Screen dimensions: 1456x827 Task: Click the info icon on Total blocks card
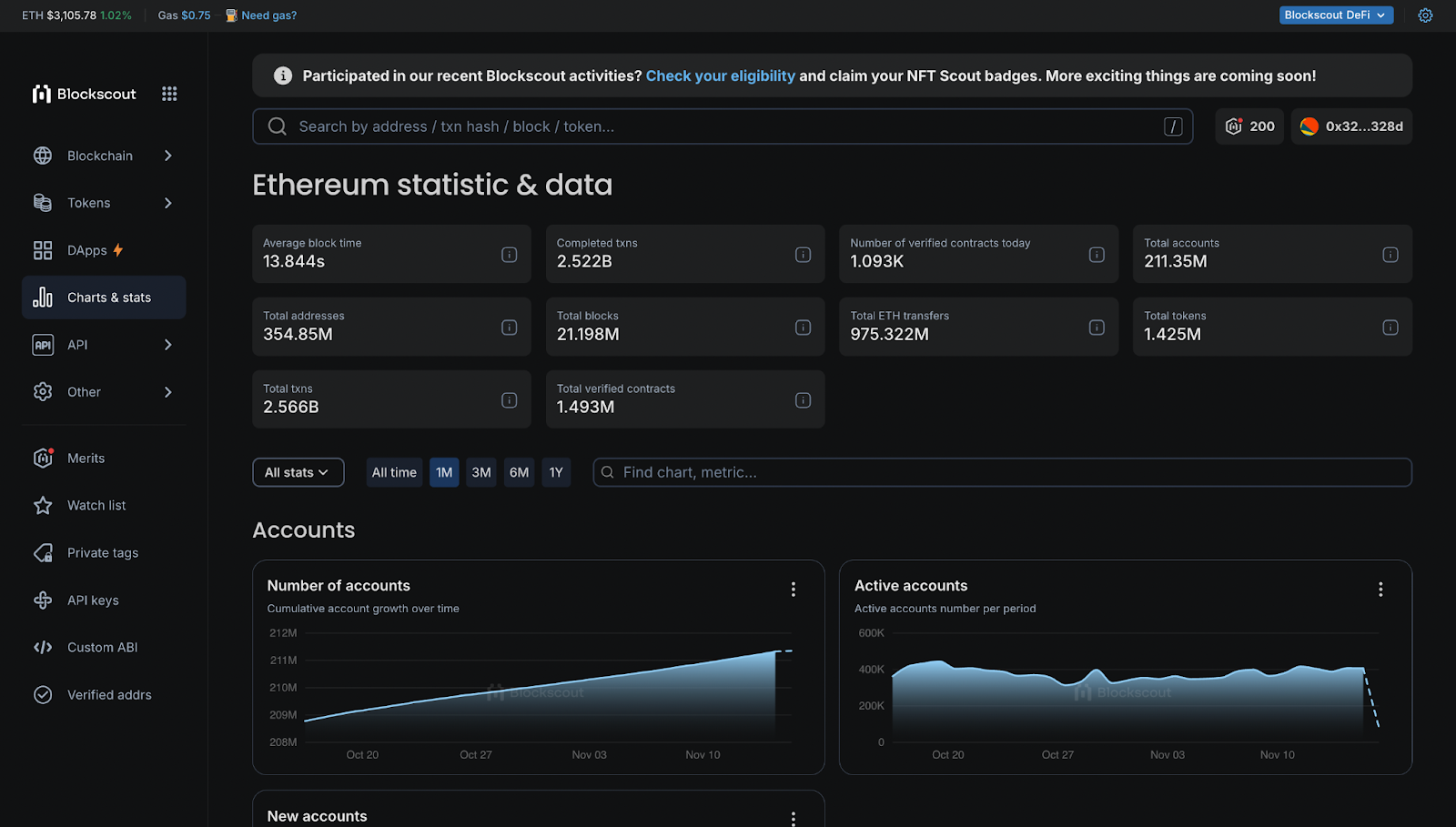click(803, 328)
